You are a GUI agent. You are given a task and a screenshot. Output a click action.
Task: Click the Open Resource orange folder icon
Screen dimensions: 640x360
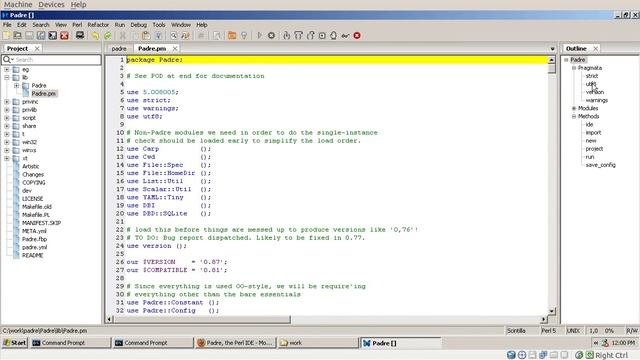232,36
